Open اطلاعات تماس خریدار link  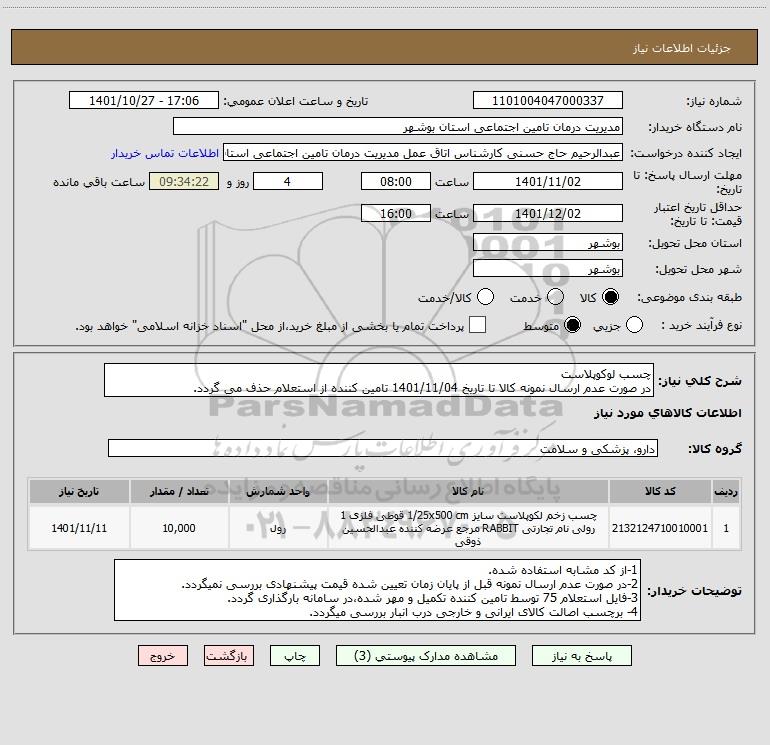pyautogui.click(x=165, y=153)
